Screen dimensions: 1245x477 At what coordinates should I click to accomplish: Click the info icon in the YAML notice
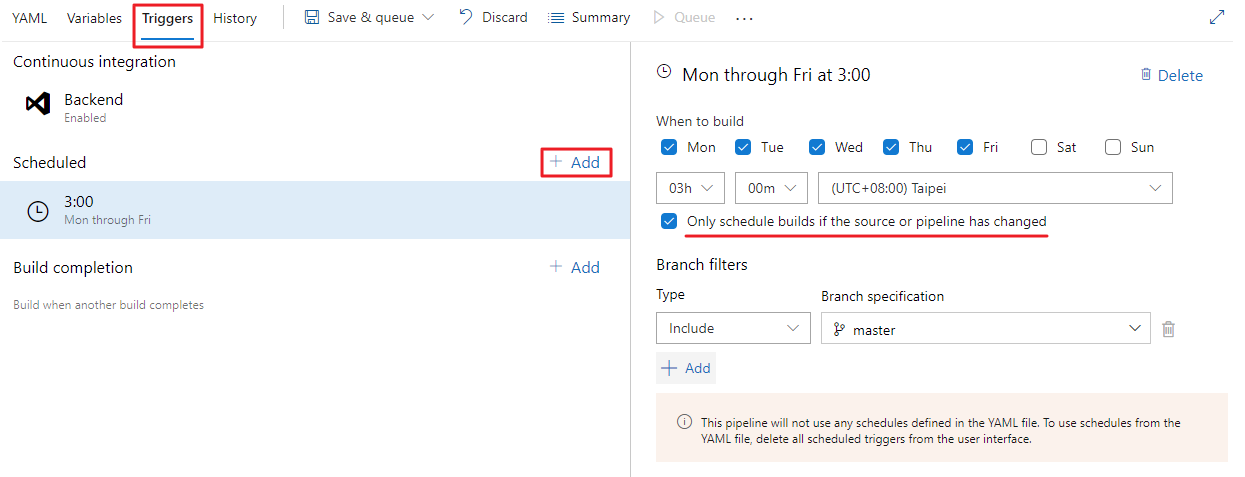pos(684,422)
